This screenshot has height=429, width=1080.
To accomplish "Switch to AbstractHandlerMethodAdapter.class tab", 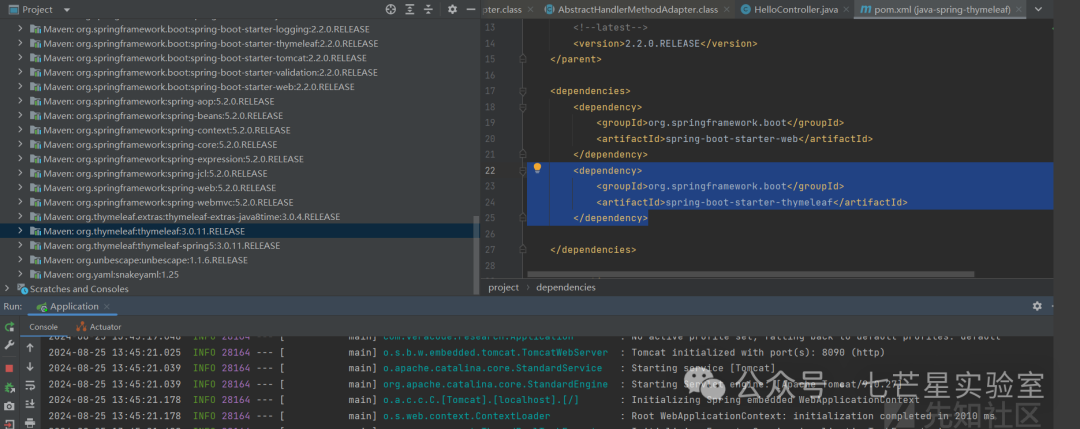I will 638,10.
